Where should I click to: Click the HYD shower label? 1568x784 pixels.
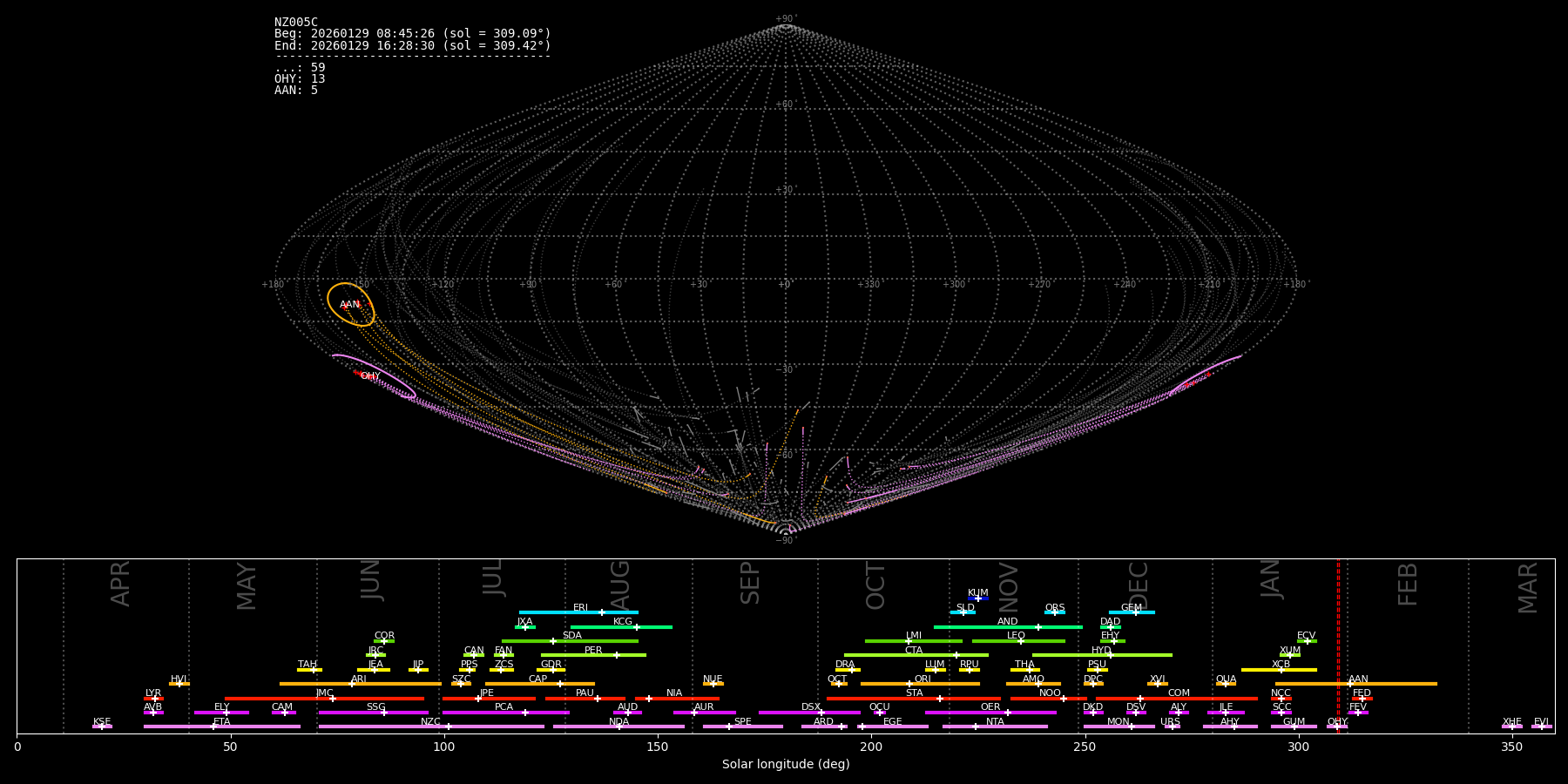coord(1102,651)
